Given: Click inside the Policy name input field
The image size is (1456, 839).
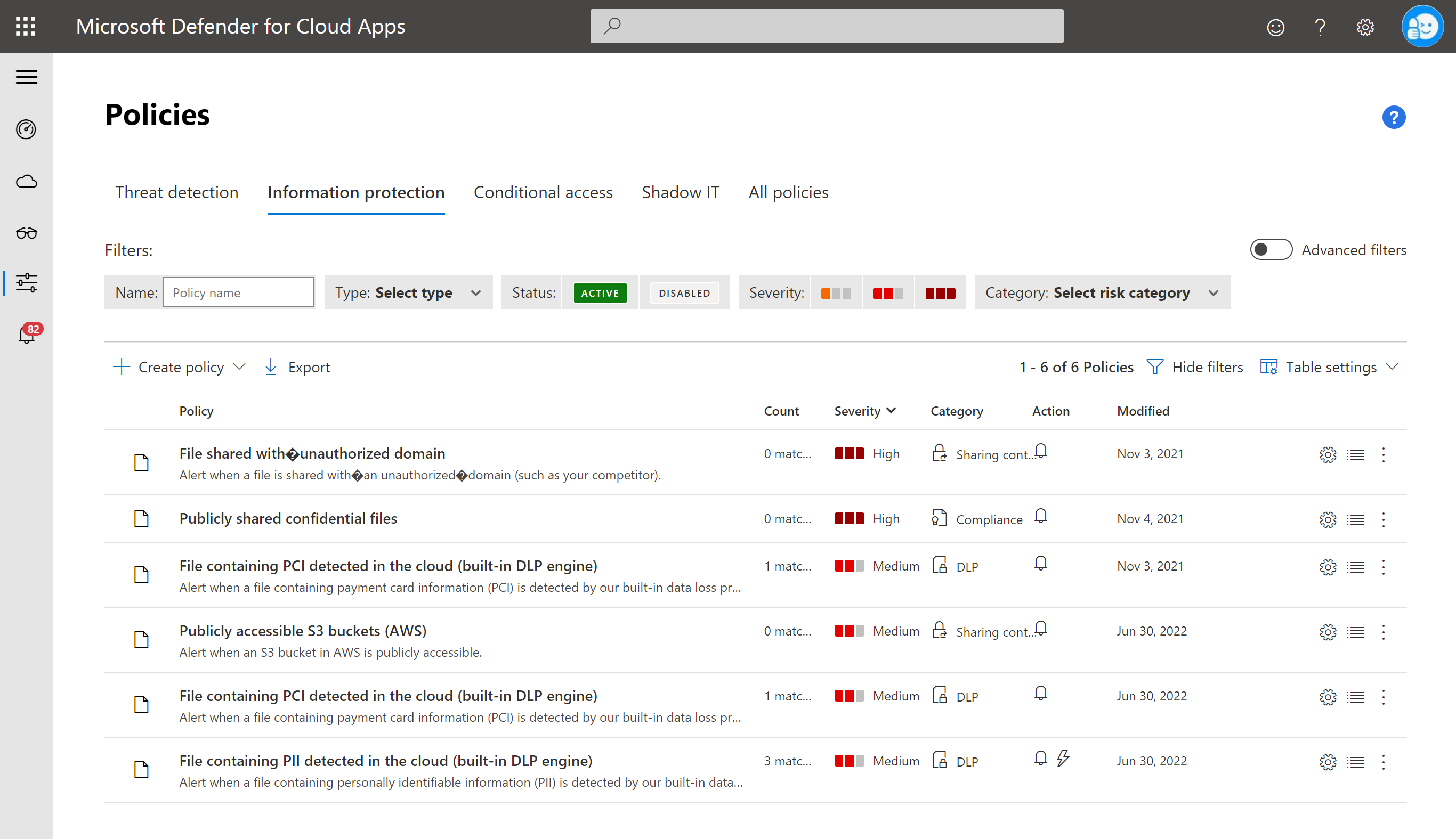Looking at the screenshot, I should pyautogui.click(x=238, y=292).
